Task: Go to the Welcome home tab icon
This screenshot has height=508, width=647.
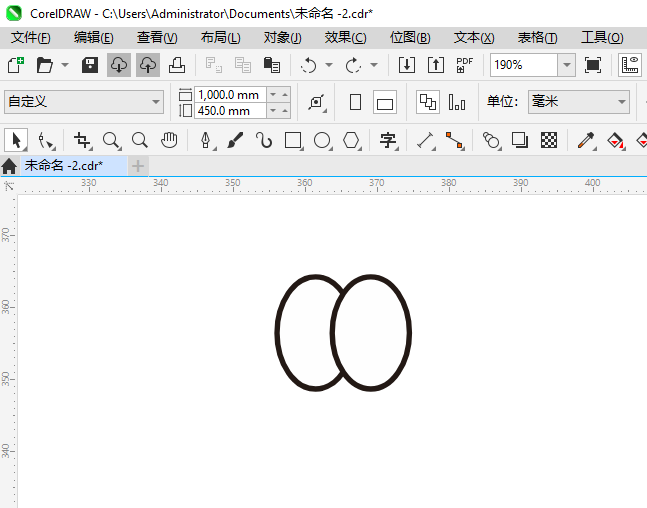Action: point(9,166)
